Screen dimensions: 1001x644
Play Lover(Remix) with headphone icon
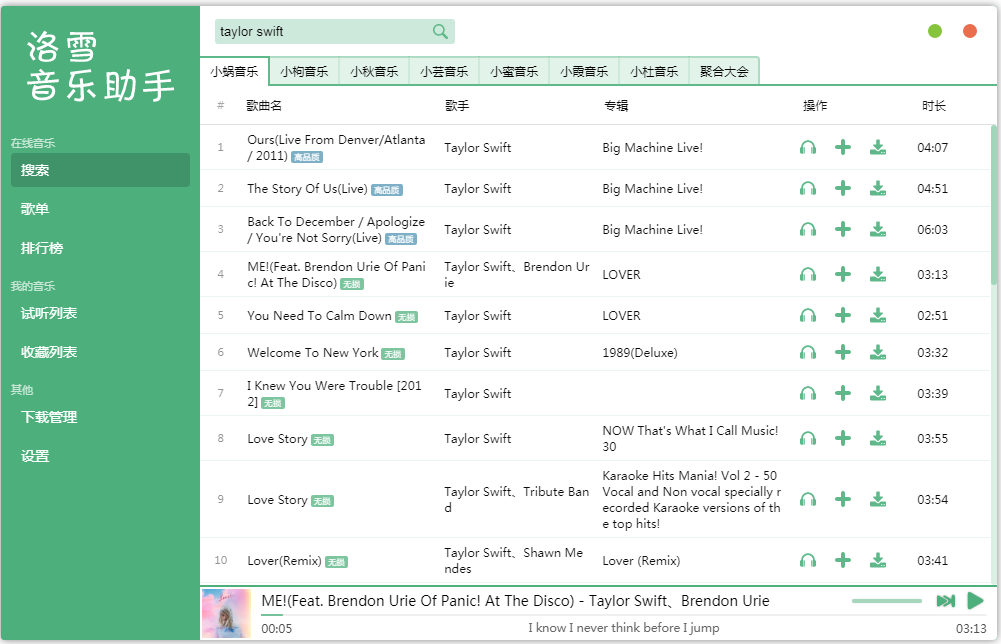point(808,560)
